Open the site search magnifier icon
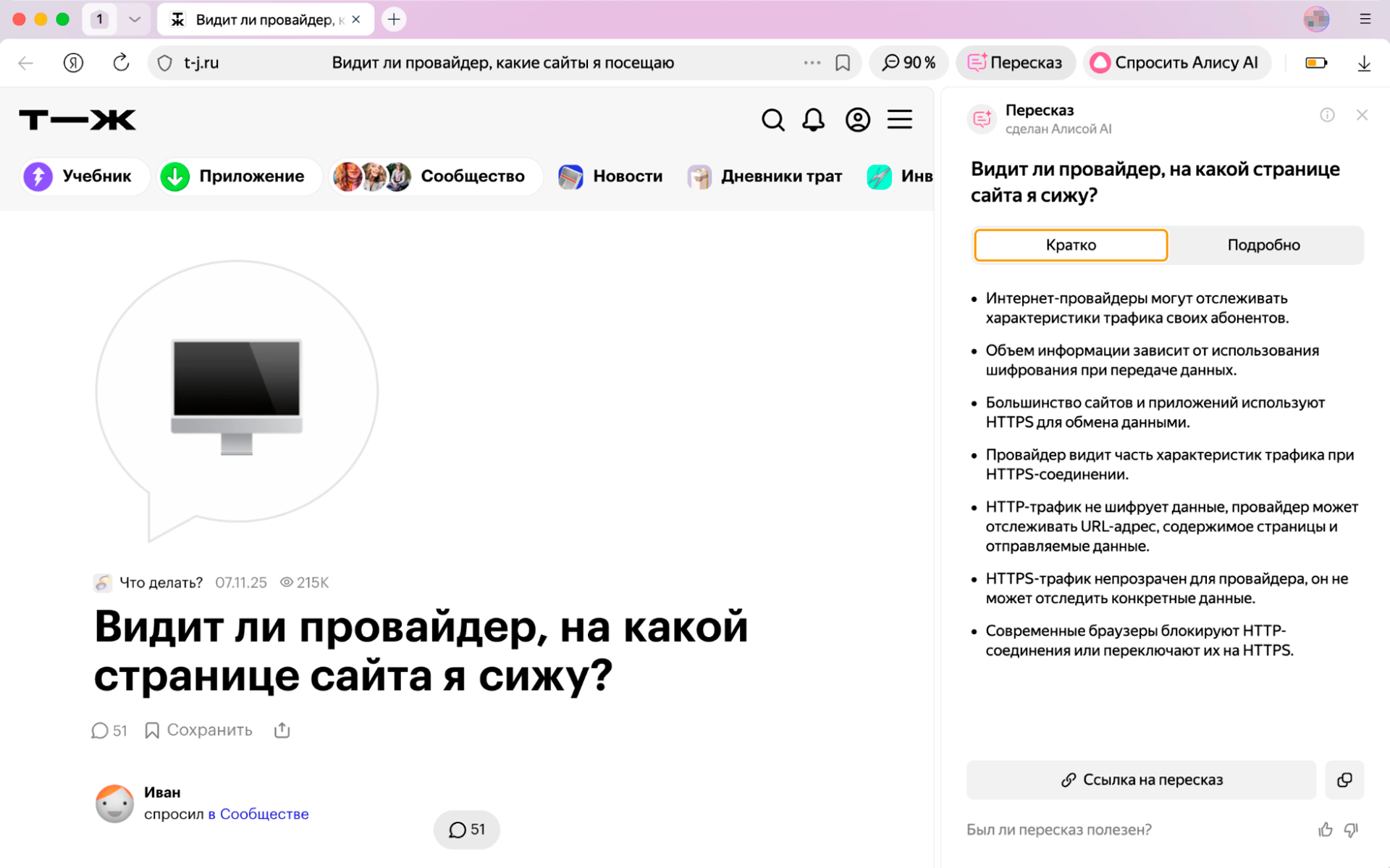 point(772,119)
